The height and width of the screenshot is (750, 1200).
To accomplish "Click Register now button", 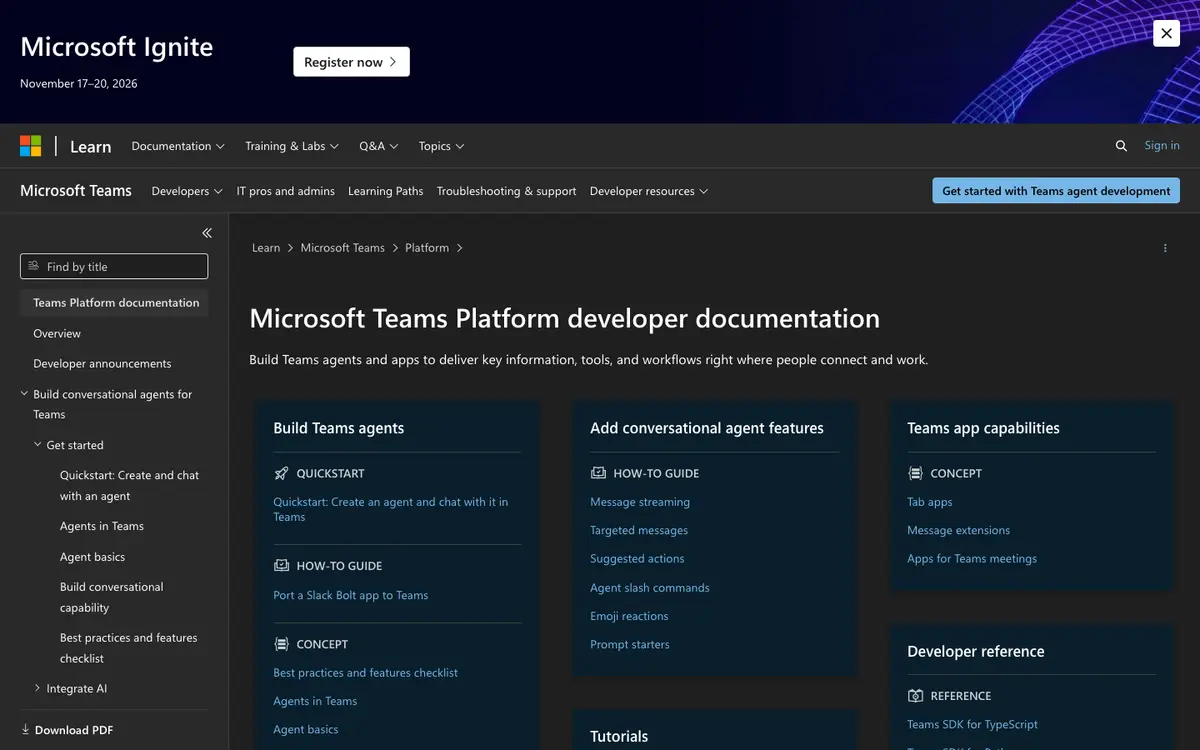I will coord(351,62).
